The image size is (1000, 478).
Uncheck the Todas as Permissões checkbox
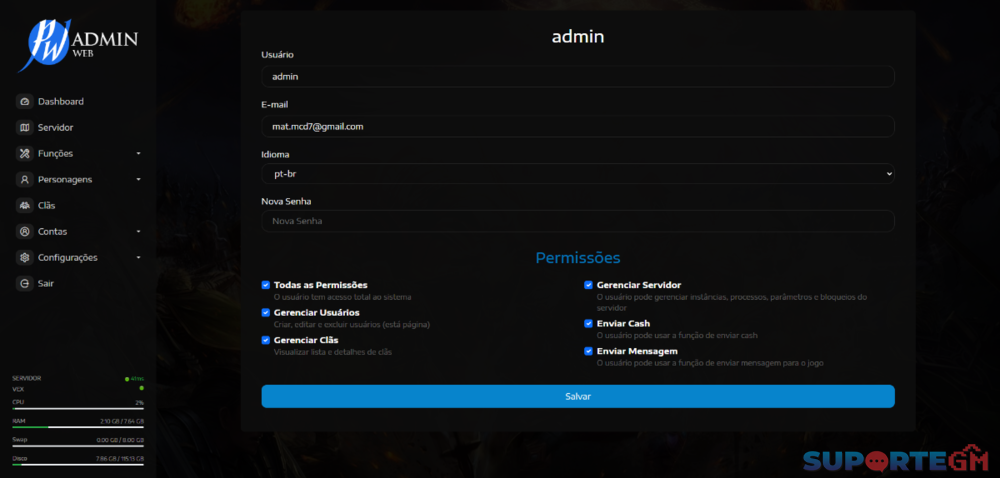[266, 285]
